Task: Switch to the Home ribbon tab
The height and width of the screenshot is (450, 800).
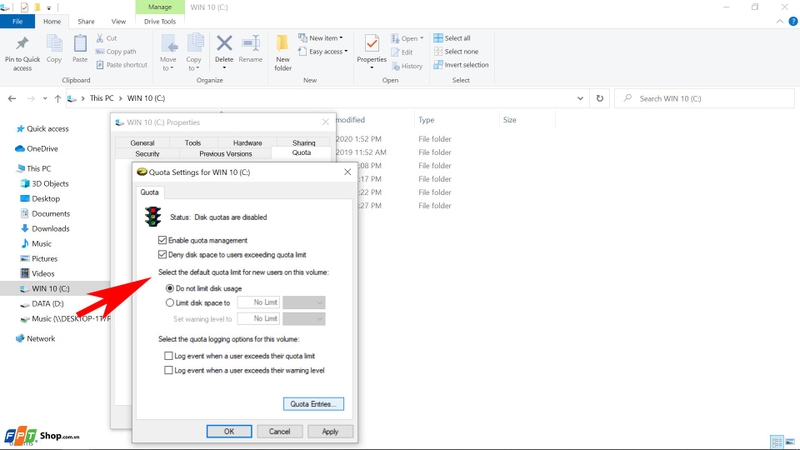Action: pyautogui.click(x=52, y=21)
